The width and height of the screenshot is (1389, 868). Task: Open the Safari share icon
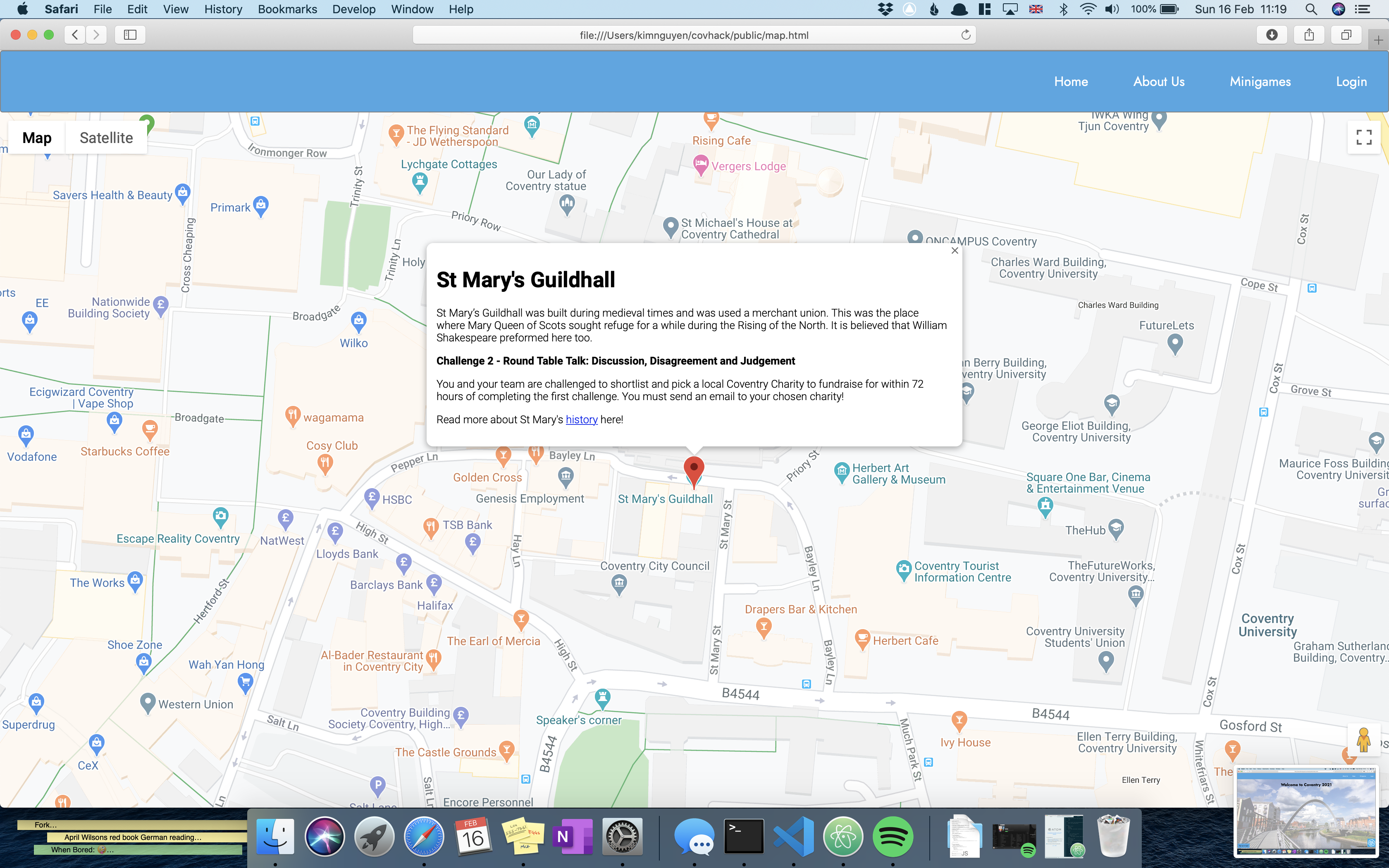[x=1309, y=35]
